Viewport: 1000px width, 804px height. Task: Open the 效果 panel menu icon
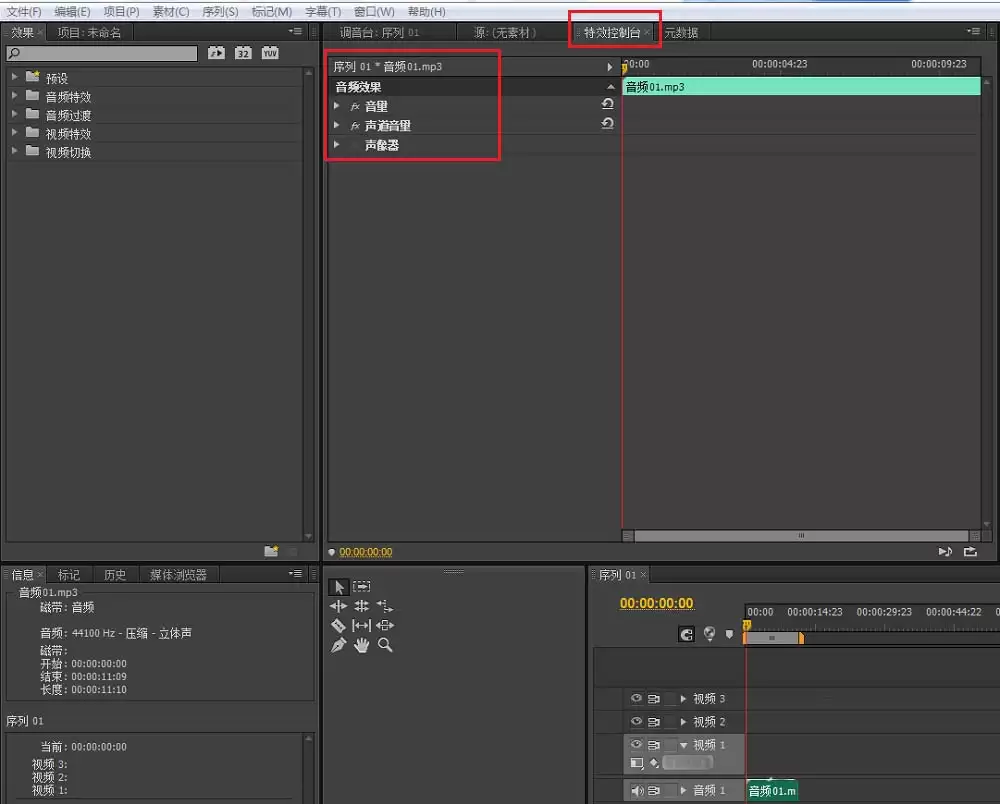click(x=294, y=31)
